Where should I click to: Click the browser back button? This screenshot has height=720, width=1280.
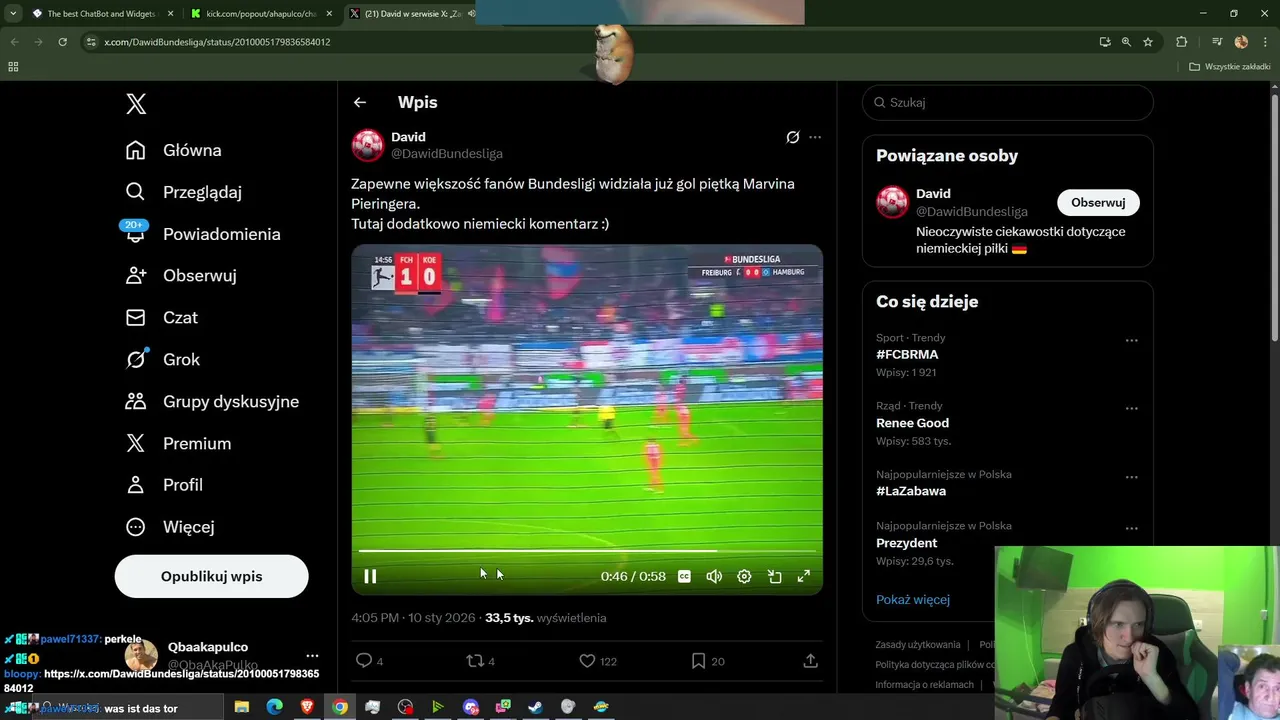pos(15,42)
